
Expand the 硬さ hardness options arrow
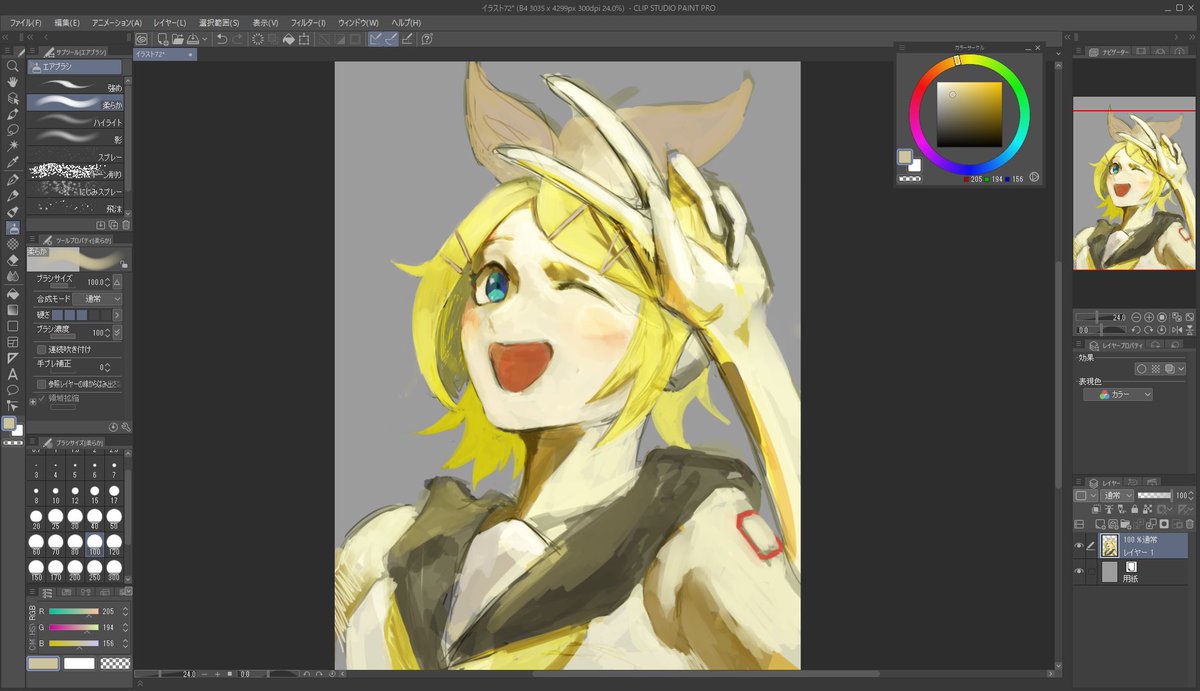tap(117, 315)
